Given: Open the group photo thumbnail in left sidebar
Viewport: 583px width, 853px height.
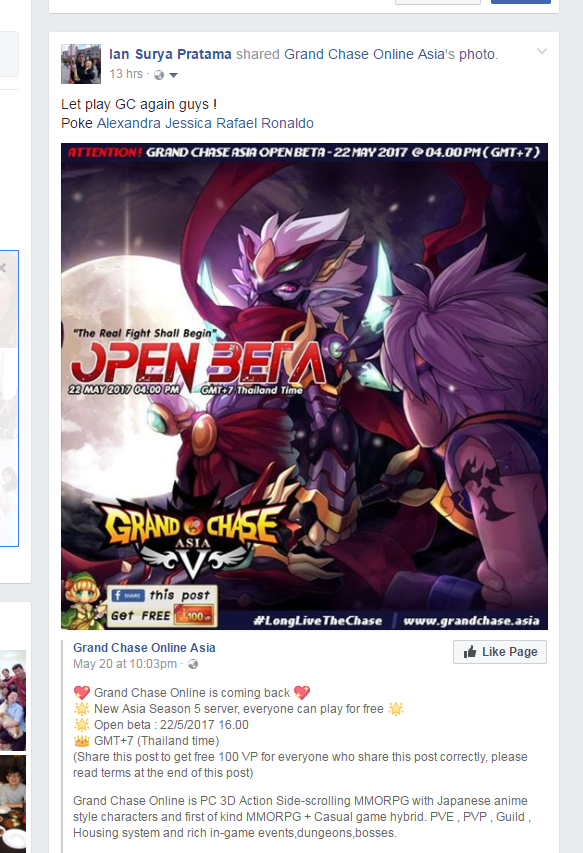Looking at the screenshot, I should click(x=13, y=700).
